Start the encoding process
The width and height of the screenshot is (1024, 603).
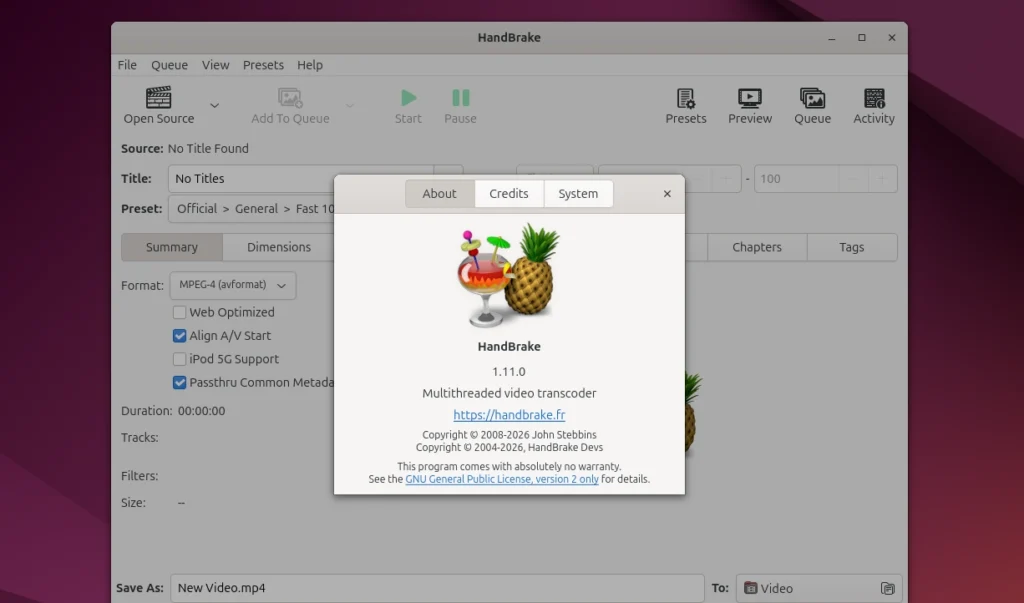pyautogui.click(x=408, y=104)
